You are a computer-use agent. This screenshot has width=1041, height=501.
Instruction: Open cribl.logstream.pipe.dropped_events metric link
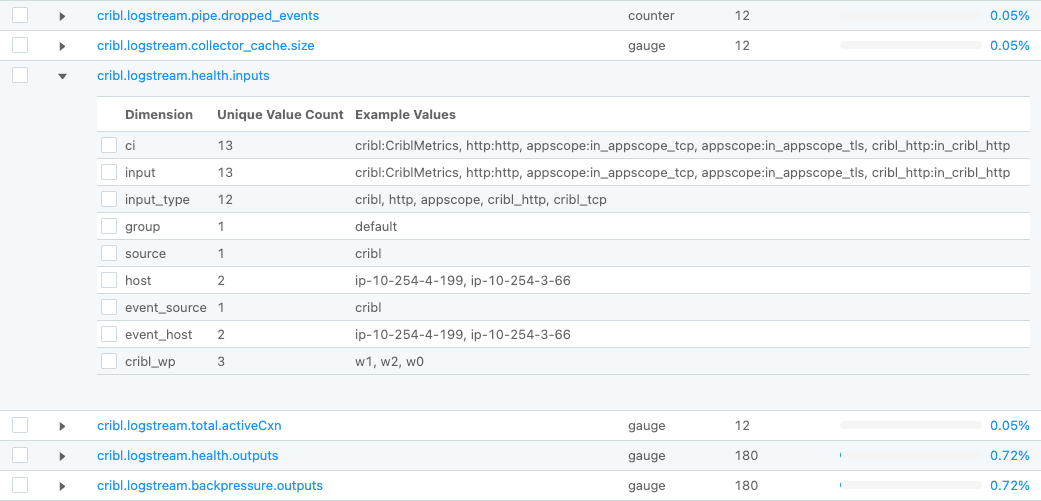(x=208, y=15)
